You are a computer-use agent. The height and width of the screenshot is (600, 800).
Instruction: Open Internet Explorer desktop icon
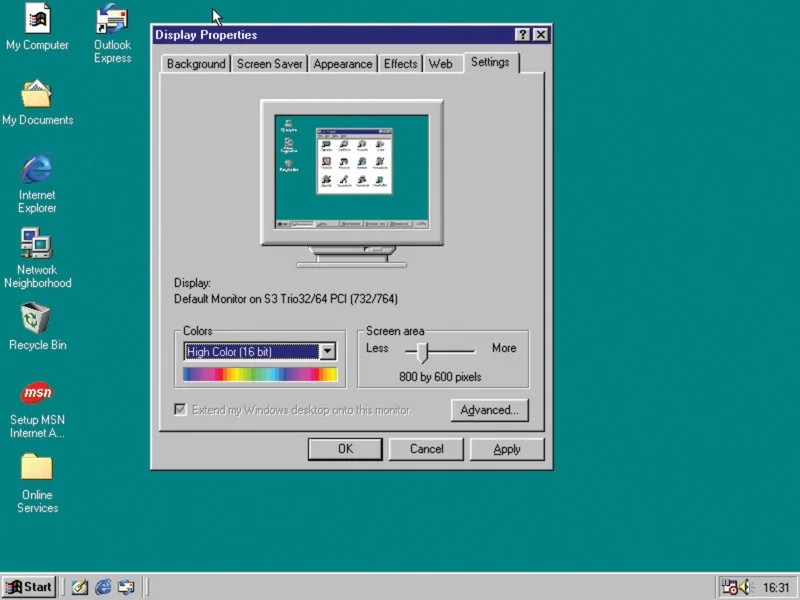[36, 170]
